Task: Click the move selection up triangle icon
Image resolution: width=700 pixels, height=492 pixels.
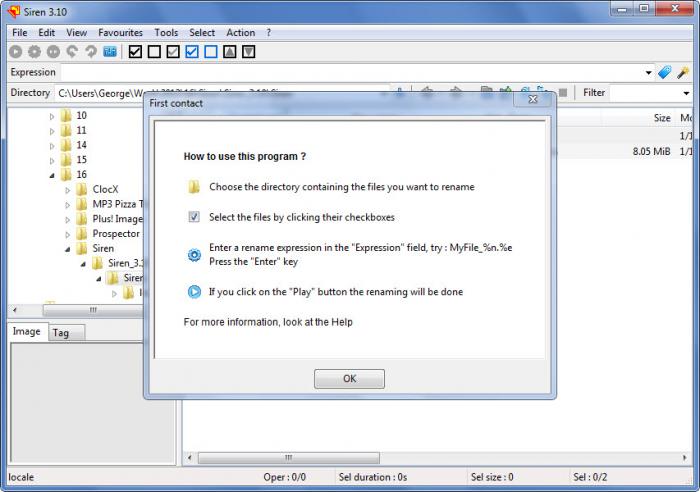Action: (x=230, y=52)
